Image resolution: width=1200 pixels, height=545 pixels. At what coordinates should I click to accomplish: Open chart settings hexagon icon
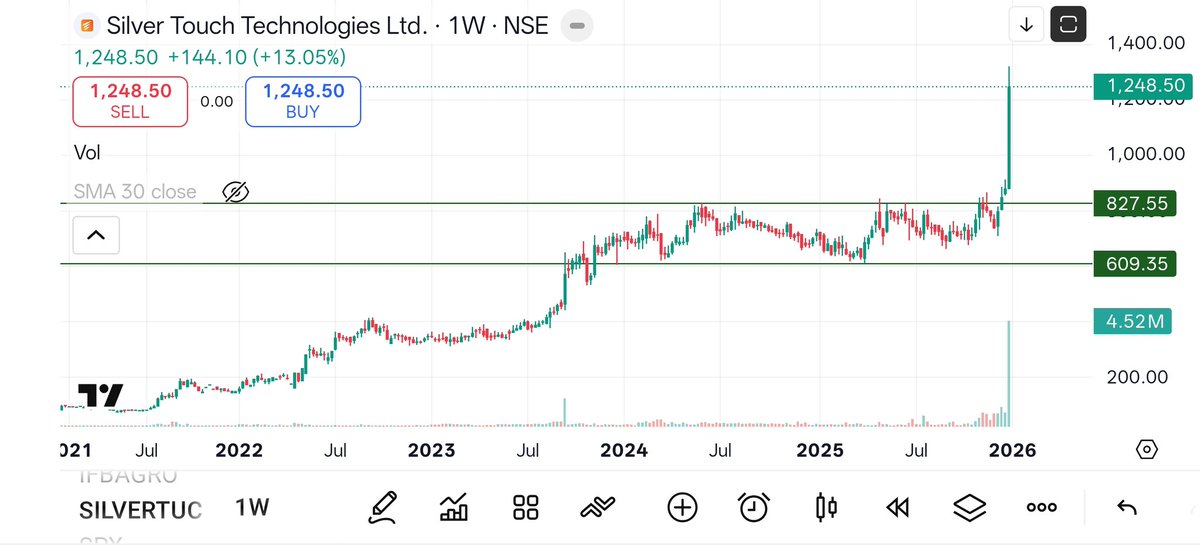(x=1147, y=449)
